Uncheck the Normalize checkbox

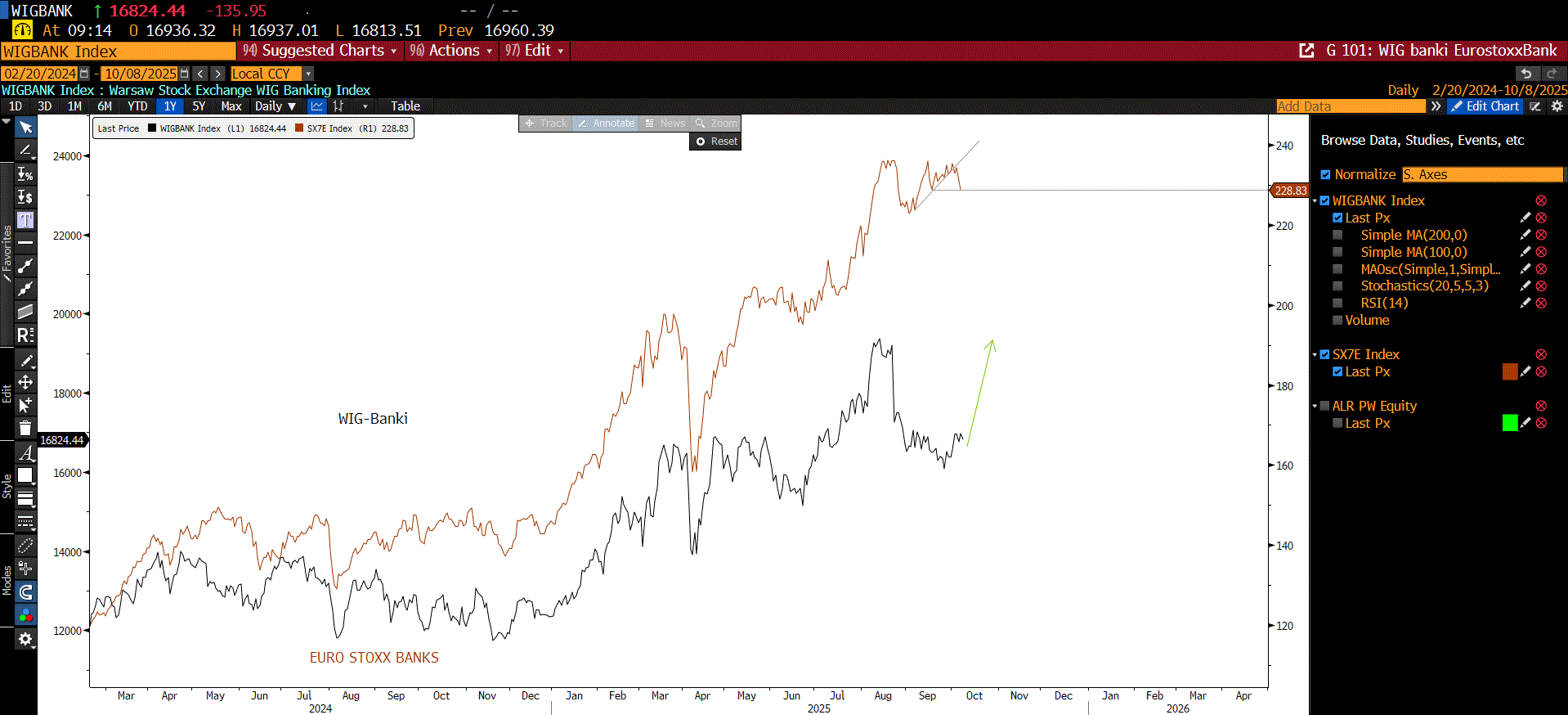(1325, 174)
